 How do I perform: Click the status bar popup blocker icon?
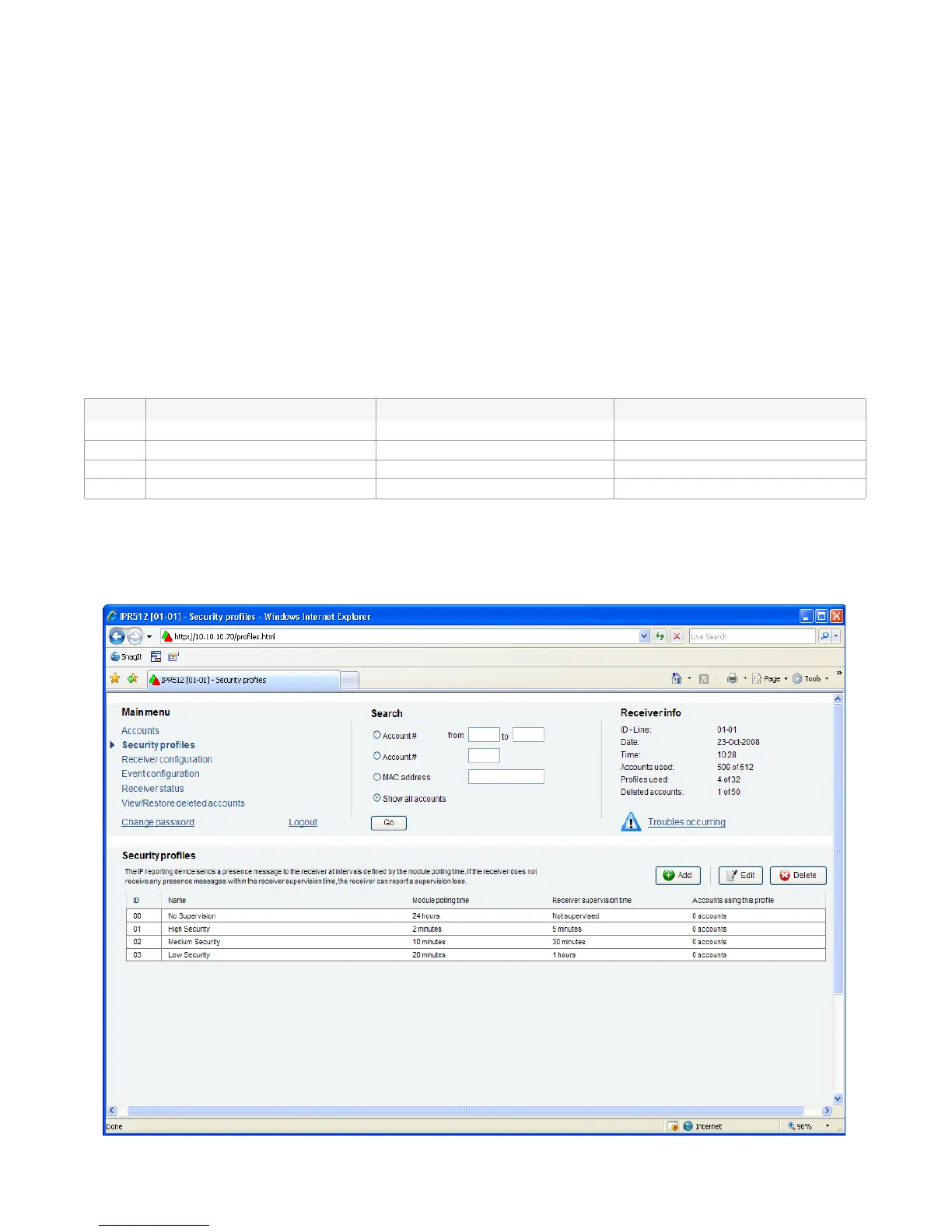pos(673,1126)
